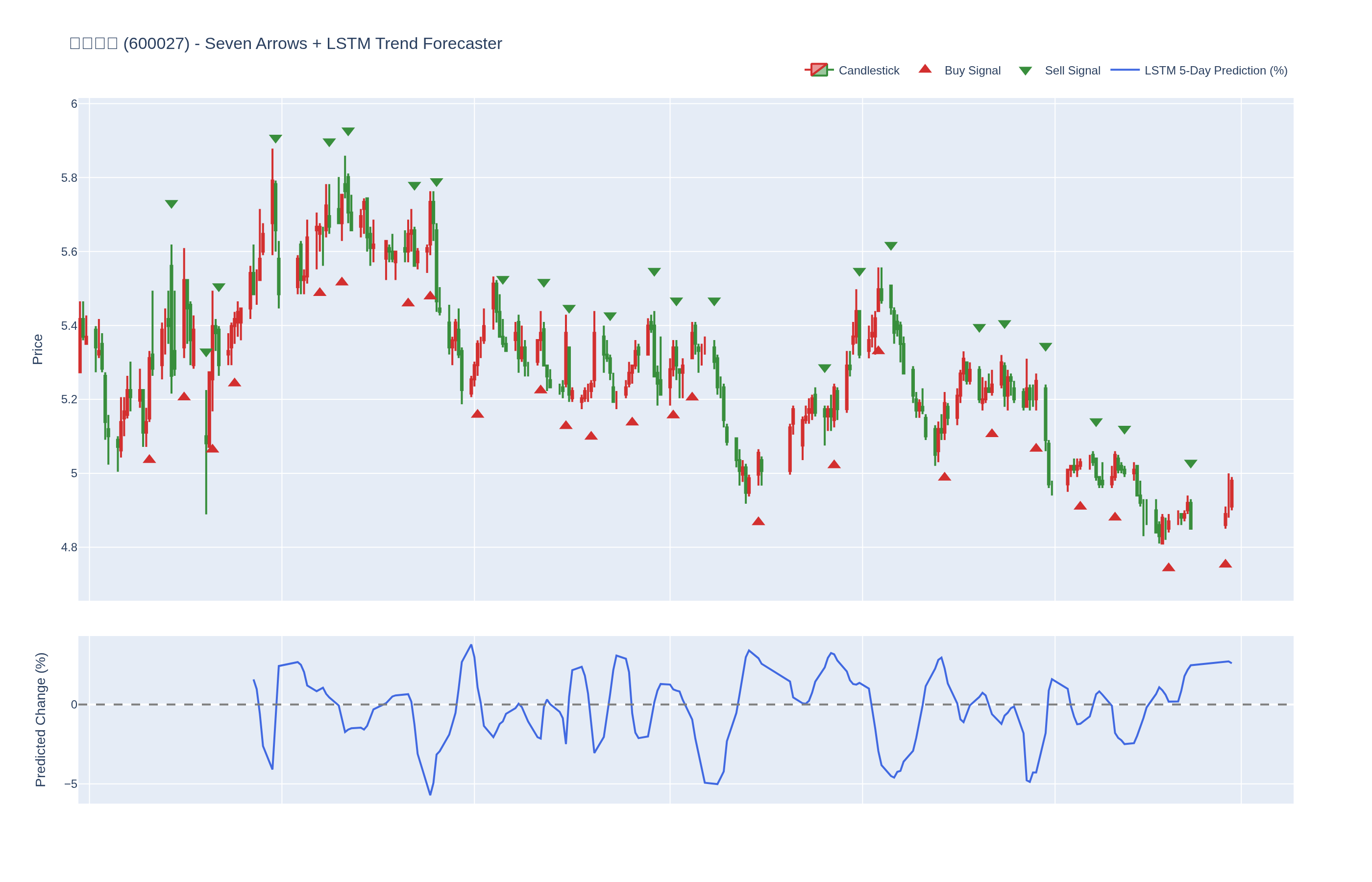The image size is (1372, 882).
Task: Click the red Buy Signal legend triangle
Action: 925,69
